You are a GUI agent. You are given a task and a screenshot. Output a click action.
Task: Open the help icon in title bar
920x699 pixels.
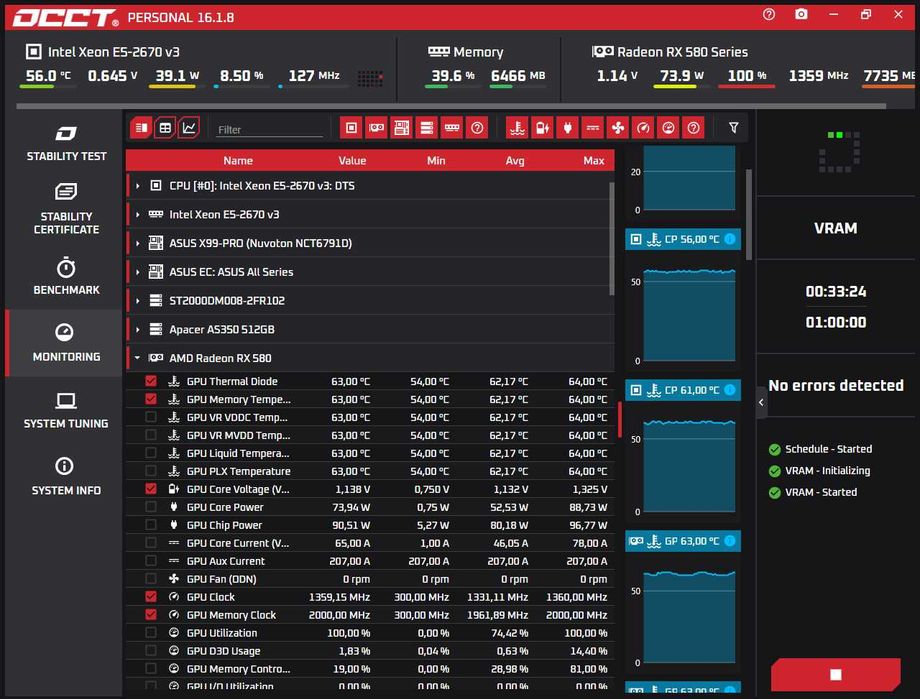point(769,14)
